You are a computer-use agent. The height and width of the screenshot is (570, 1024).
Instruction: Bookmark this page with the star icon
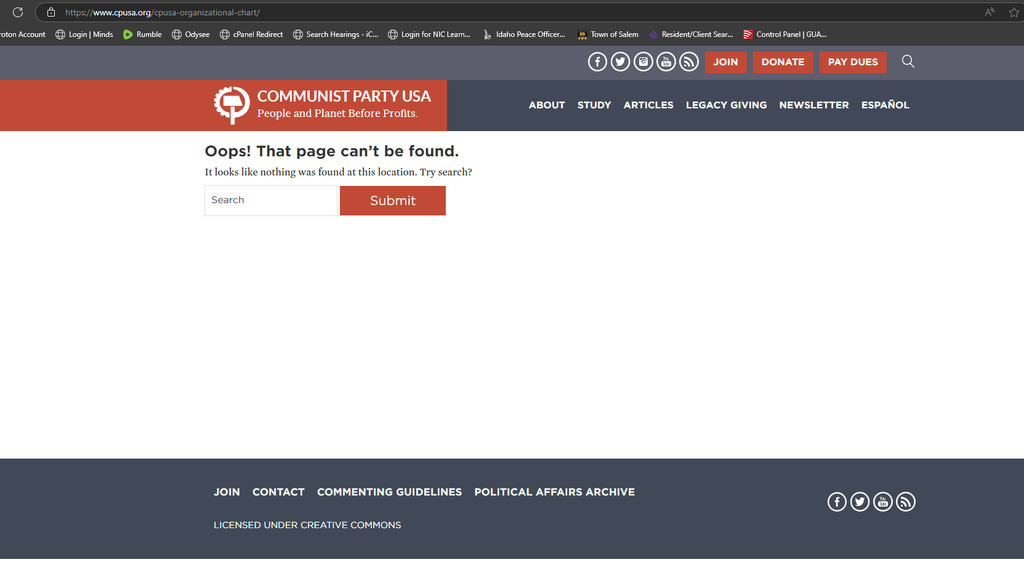click(x=1014, y=12)
